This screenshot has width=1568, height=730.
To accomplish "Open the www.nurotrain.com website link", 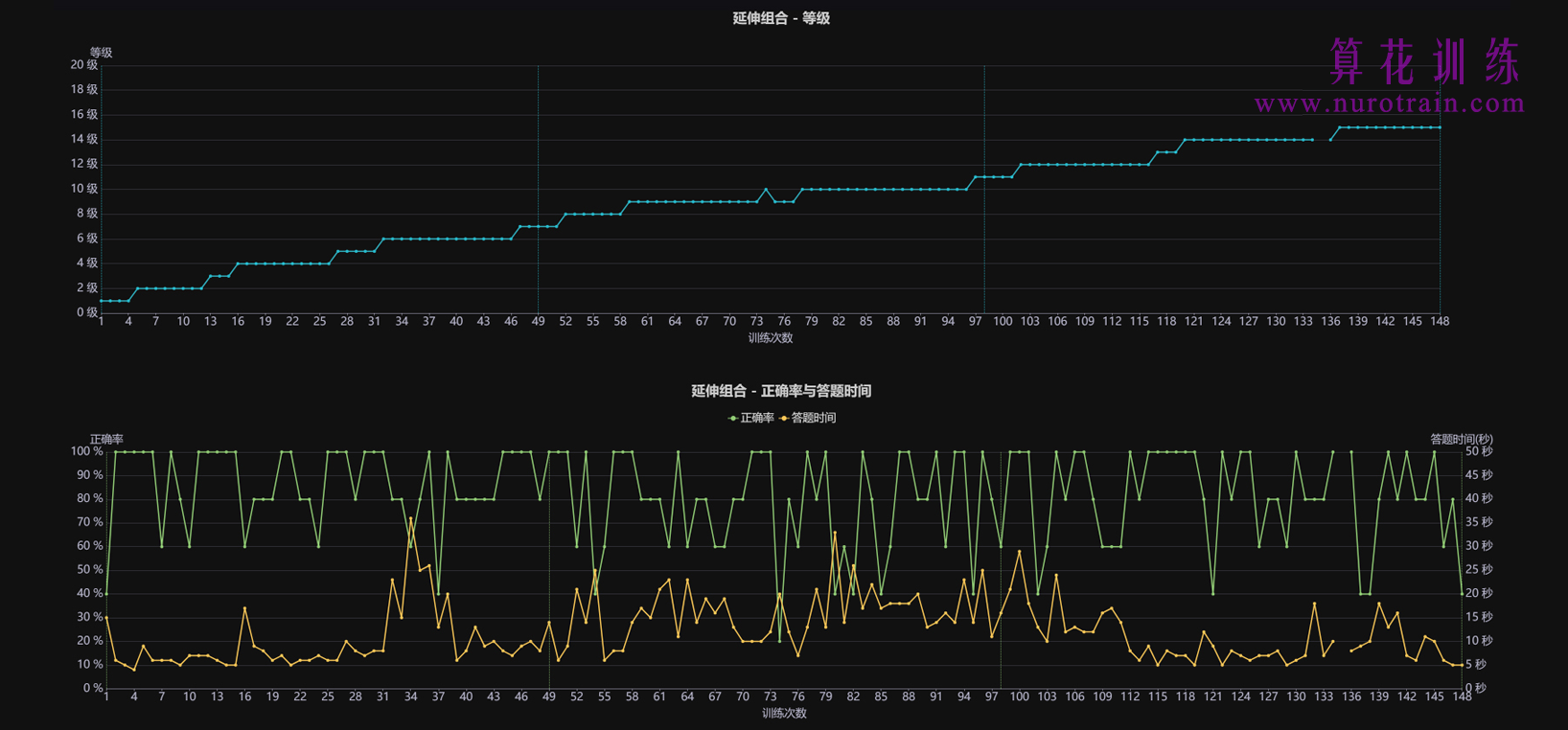I will click(1389, 103).
